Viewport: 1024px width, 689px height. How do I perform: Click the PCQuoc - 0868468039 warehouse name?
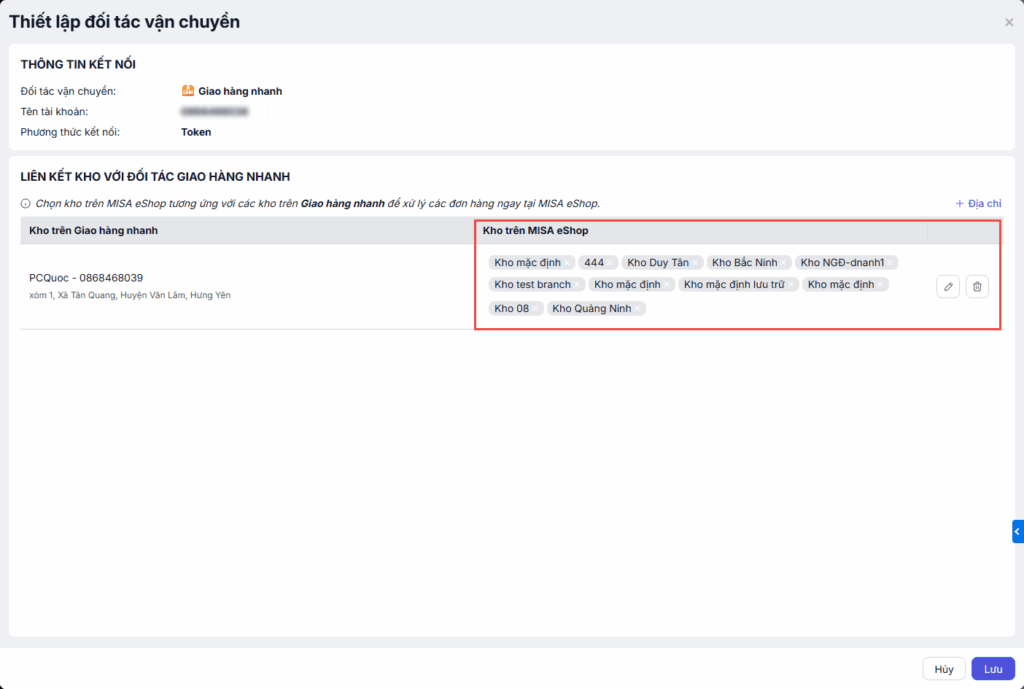[x=86, y=278]
